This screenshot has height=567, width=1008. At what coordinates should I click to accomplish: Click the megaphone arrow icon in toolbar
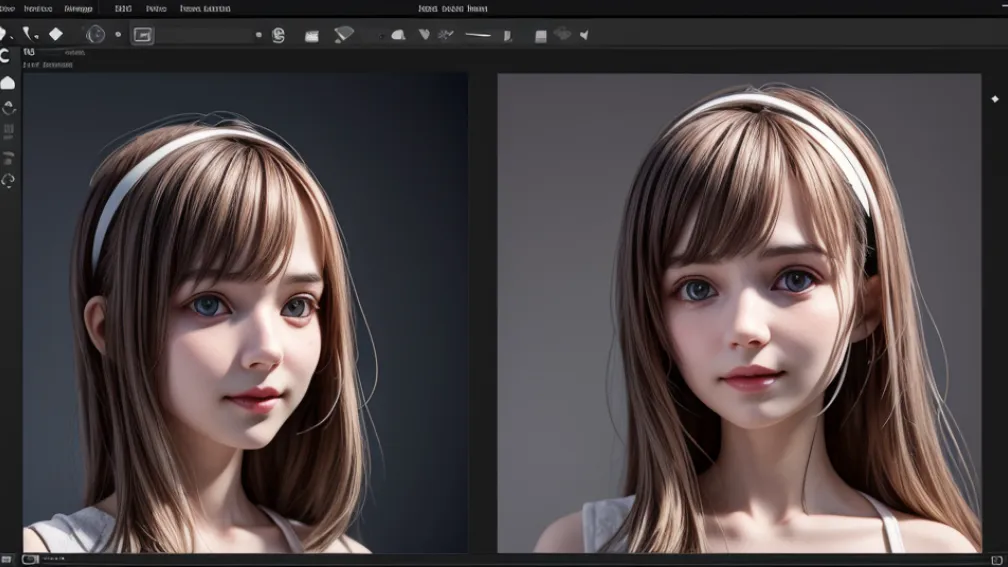(x=584, y=35)
